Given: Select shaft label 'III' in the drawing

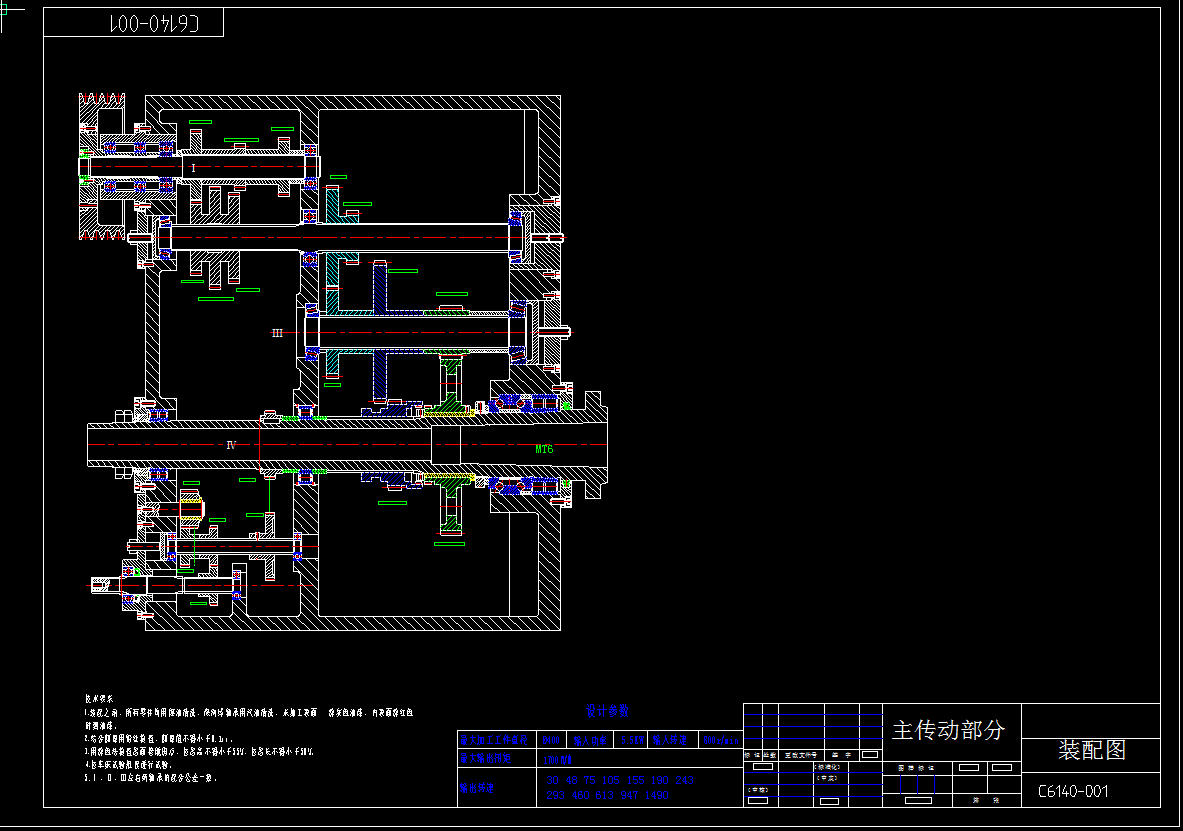Looking at the screenshot, I should 277,333.
